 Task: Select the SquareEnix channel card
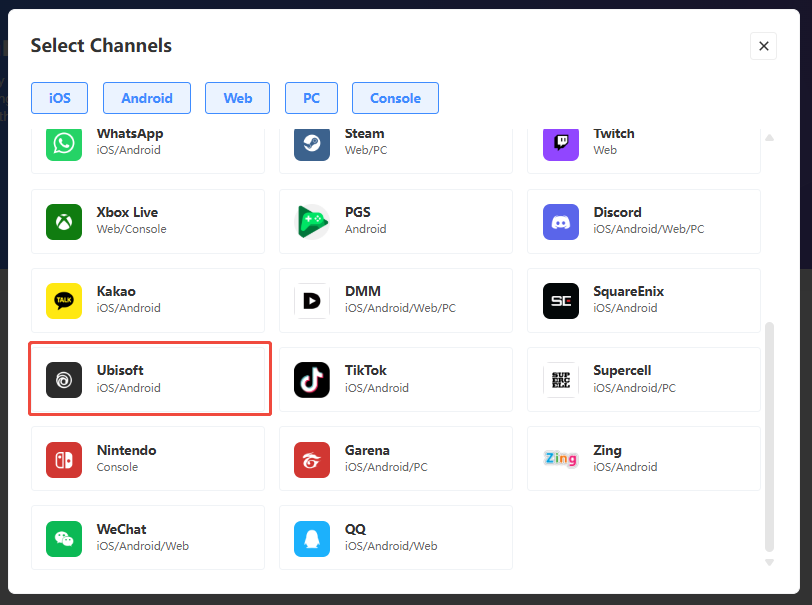click(x=643, y=300)
